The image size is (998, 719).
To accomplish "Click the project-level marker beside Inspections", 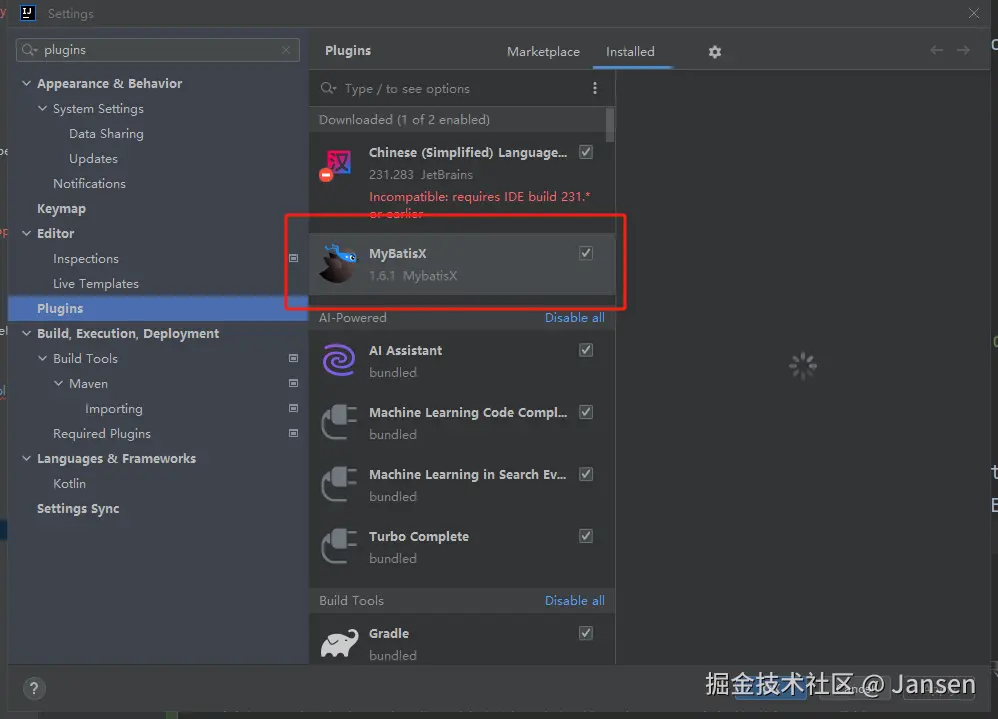I will tap(293, 258).
